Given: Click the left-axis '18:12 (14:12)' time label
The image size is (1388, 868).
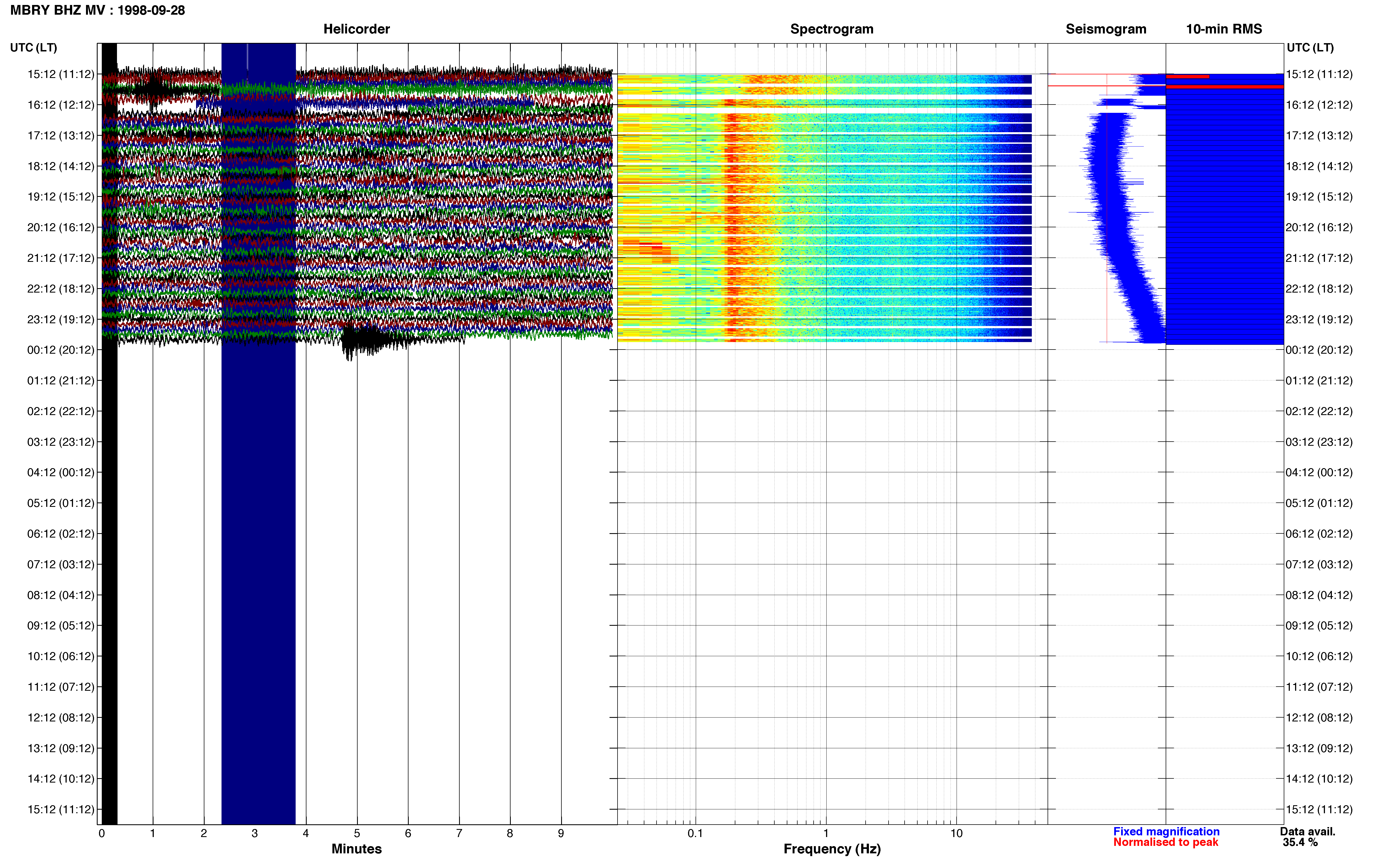Looking at the screenshot, I should click(x=61, y=166).
